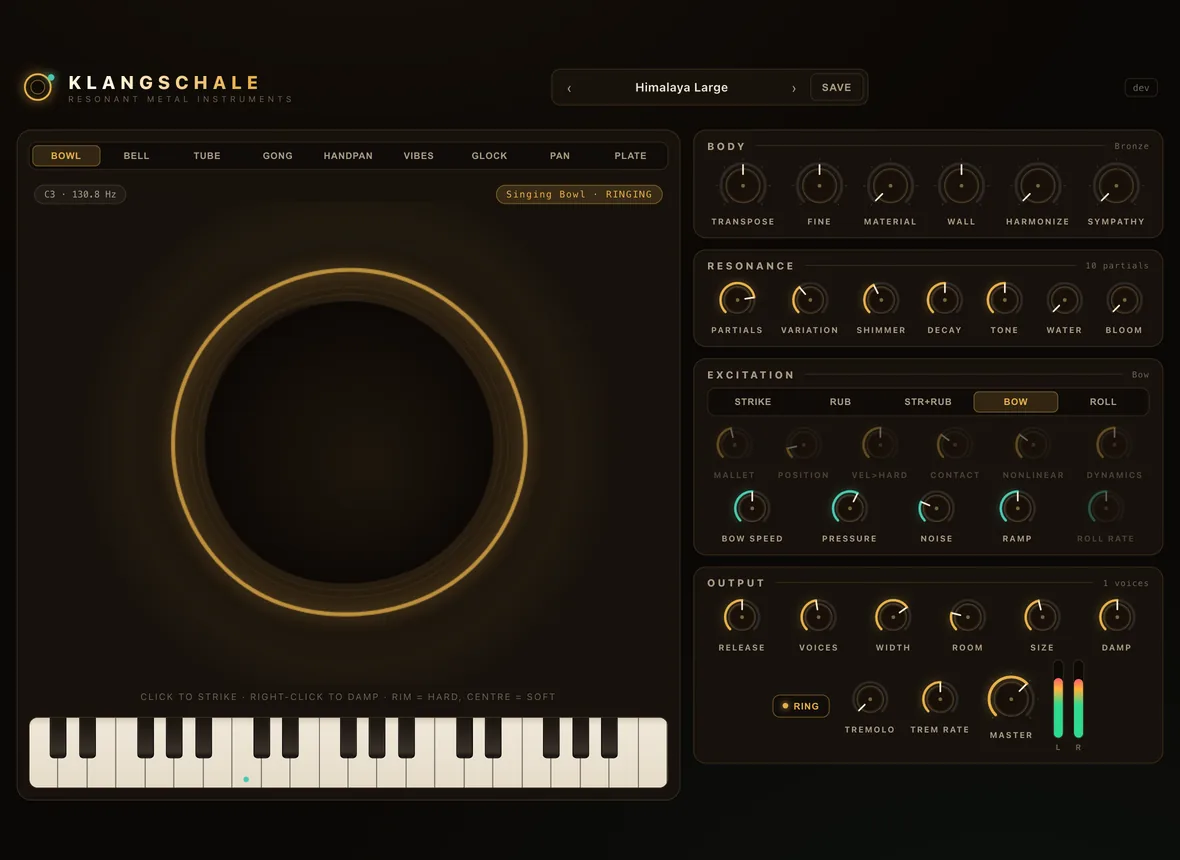Click the DAMP knob
1180x860 pixels.
click(x=1116, y=617)
